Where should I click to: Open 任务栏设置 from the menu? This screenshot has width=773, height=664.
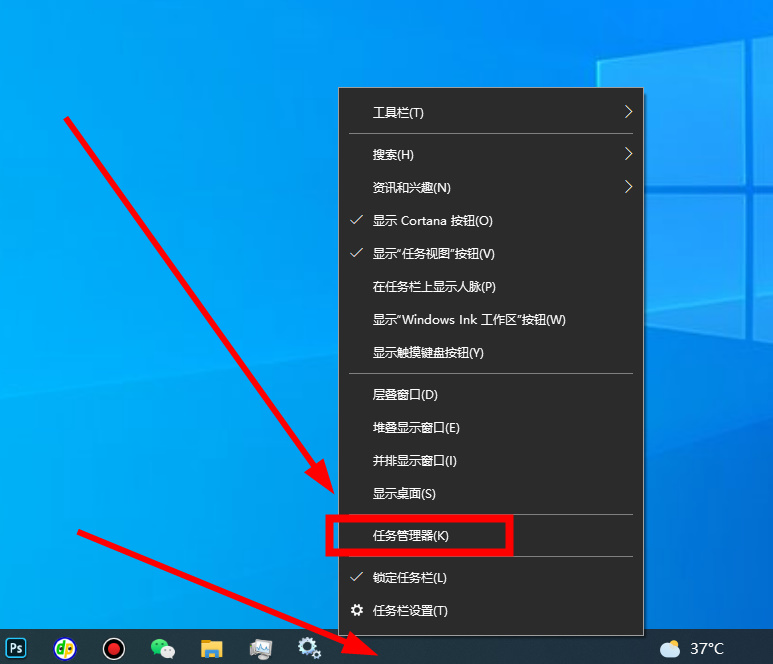(410, 611)
